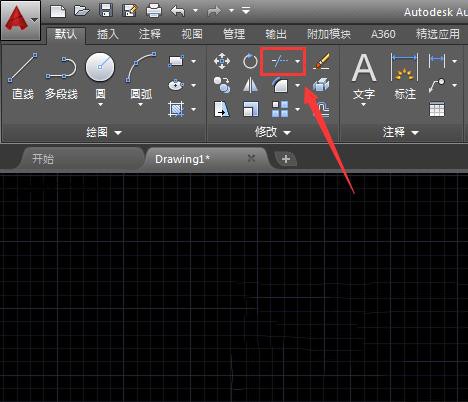Open the linear dimension dropdown arrow
Viewport: 468px width, 402px height.
tap(455, 61)
